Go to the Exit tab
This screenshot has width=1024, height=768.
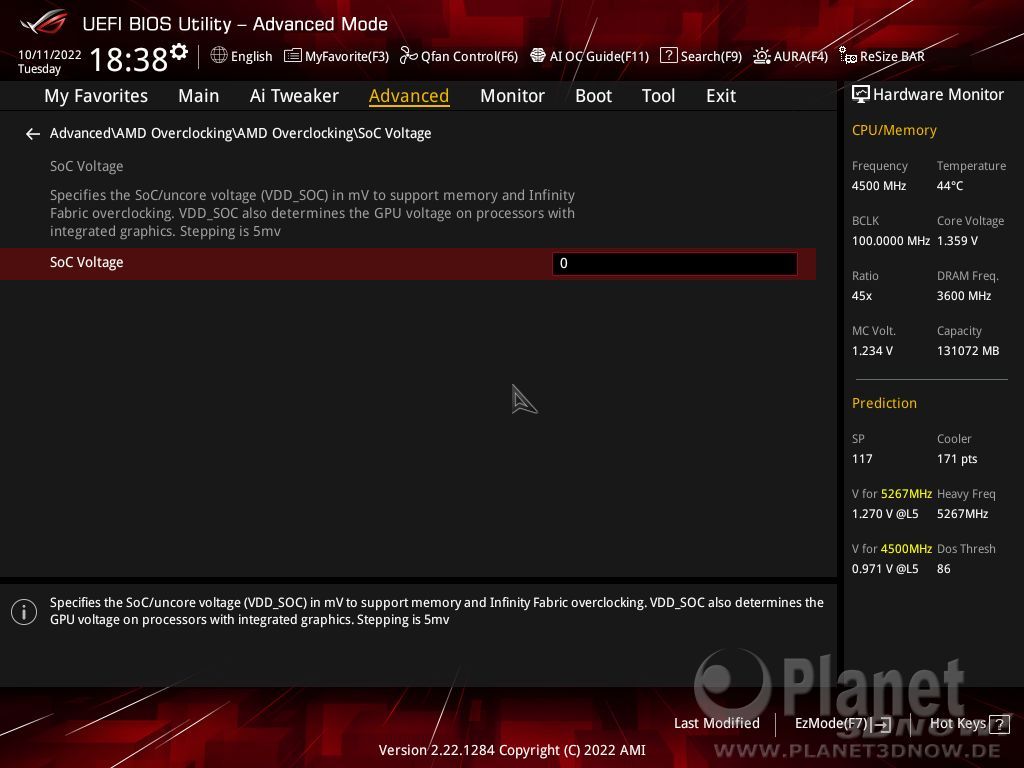pyautogui.click(x=721, y=96)
